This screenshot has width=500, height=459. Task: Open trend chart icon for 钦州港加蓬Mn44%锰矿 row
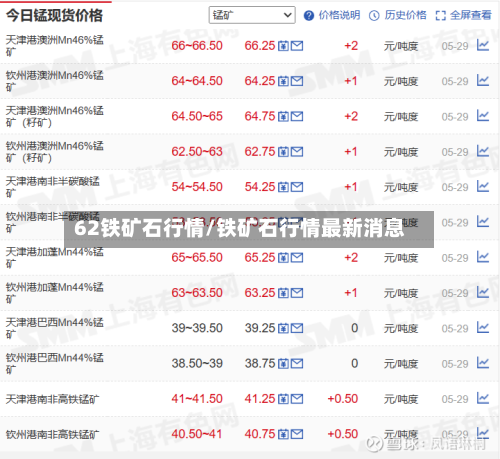[x=483, y=293]
